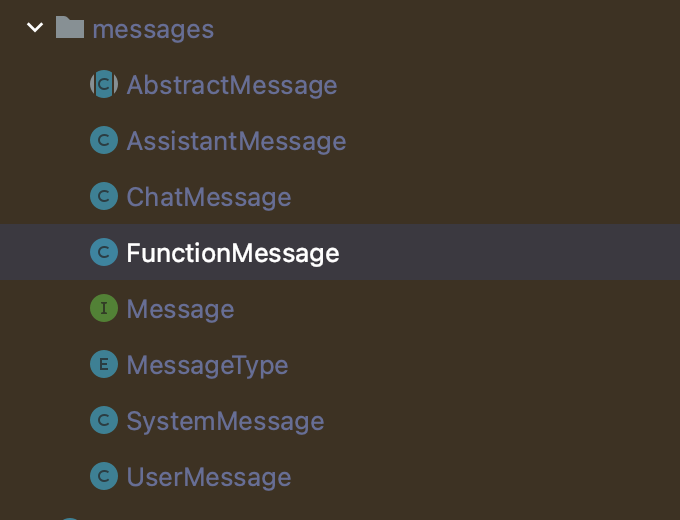This screenshot has height=520, width=680.
Task: Select SystemMessage in the tree
Action: (225, 421)
